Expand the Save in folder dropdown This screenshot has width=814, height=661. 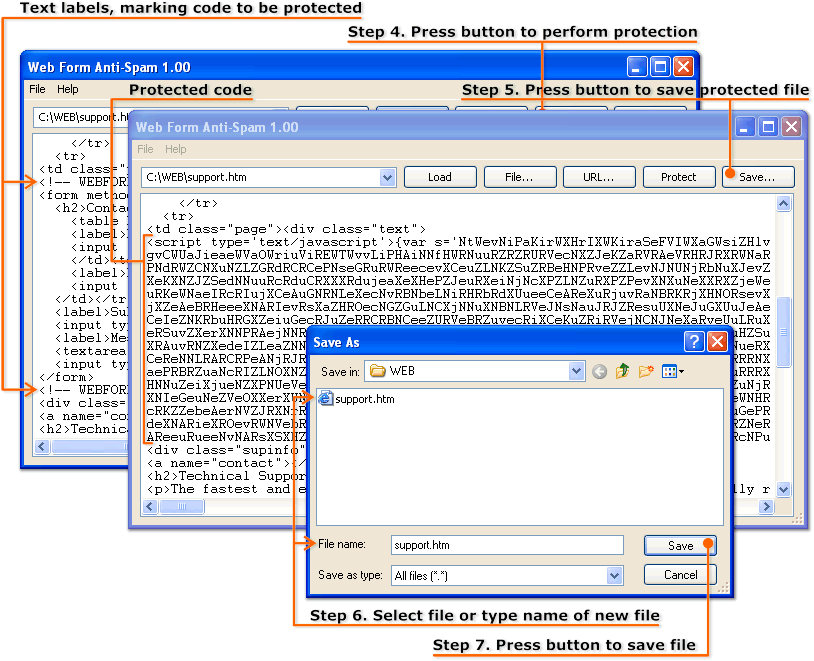click(576, 371)
